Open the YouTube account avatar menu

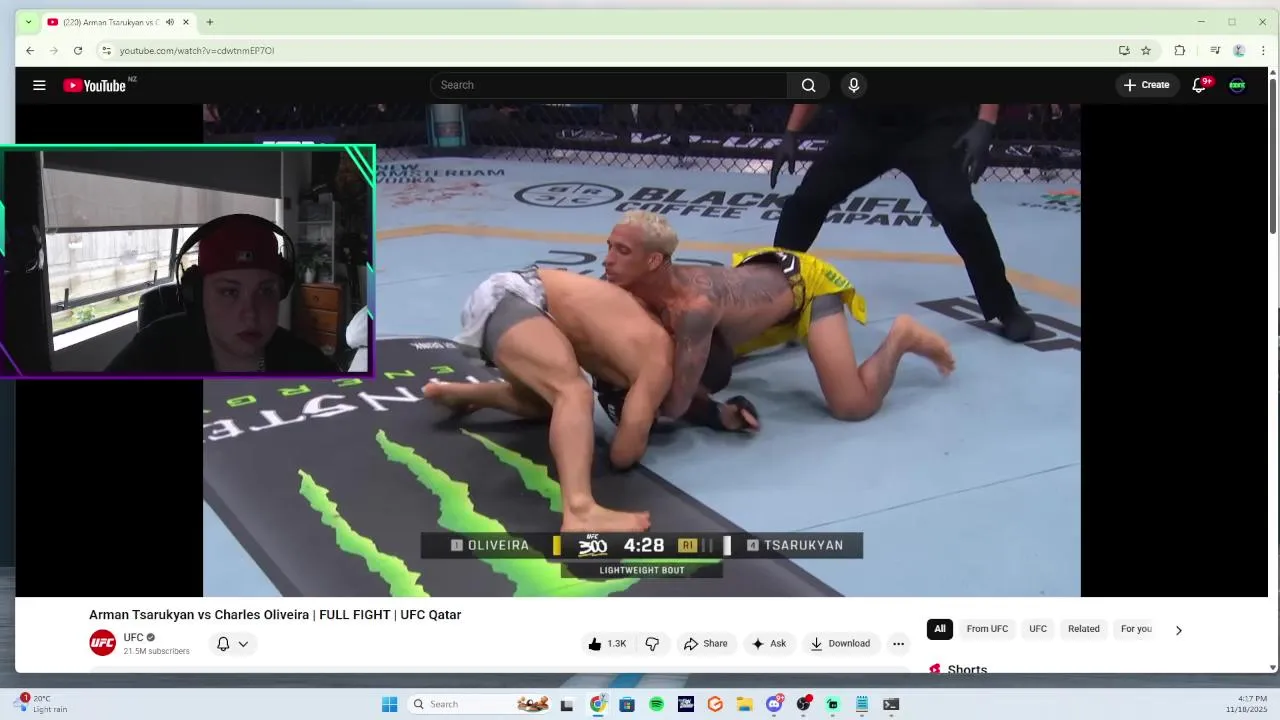click(x=1237, y=85)
